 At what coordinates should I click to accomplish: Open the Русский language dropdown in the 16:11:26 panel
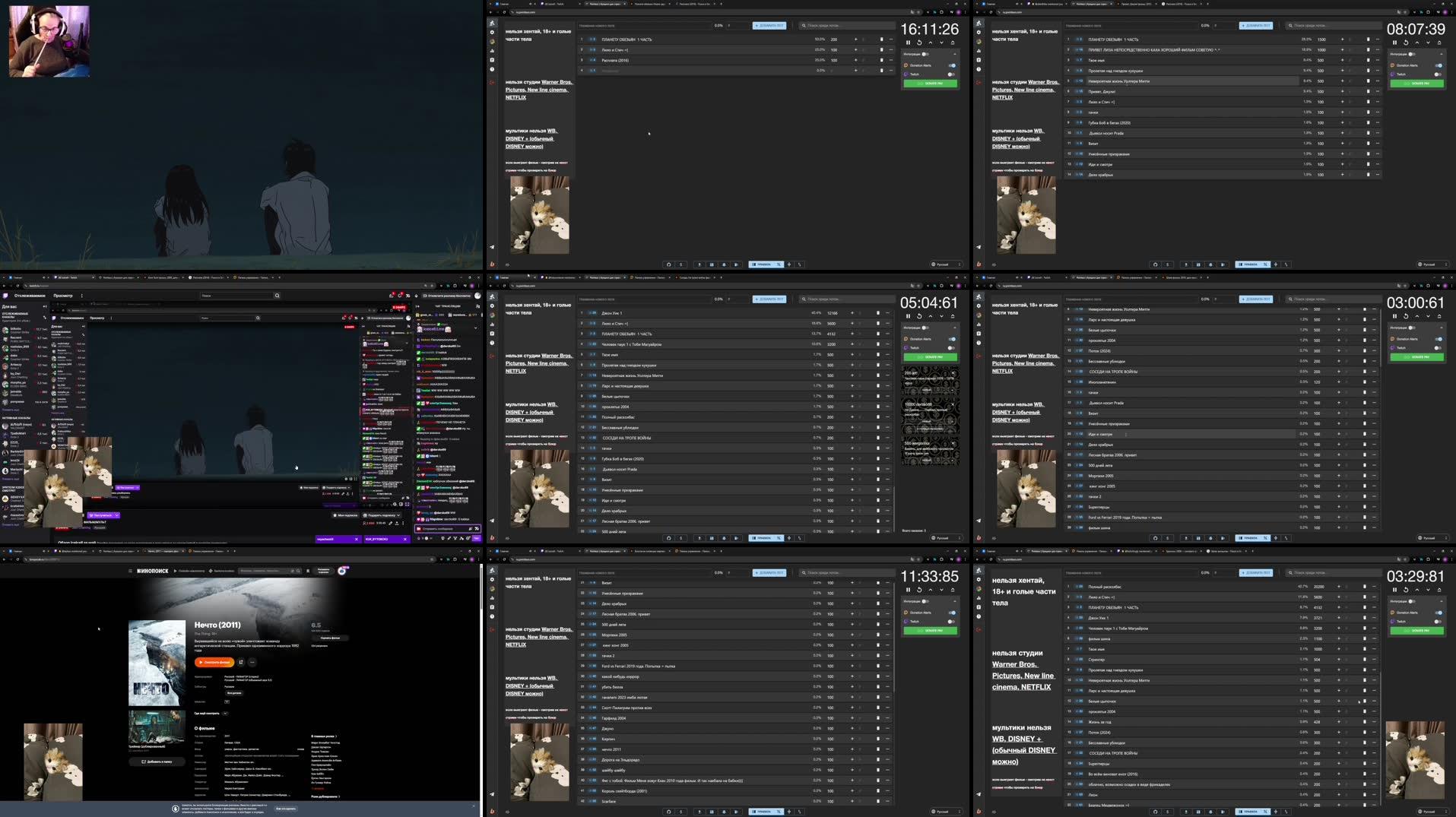[946, 264]
